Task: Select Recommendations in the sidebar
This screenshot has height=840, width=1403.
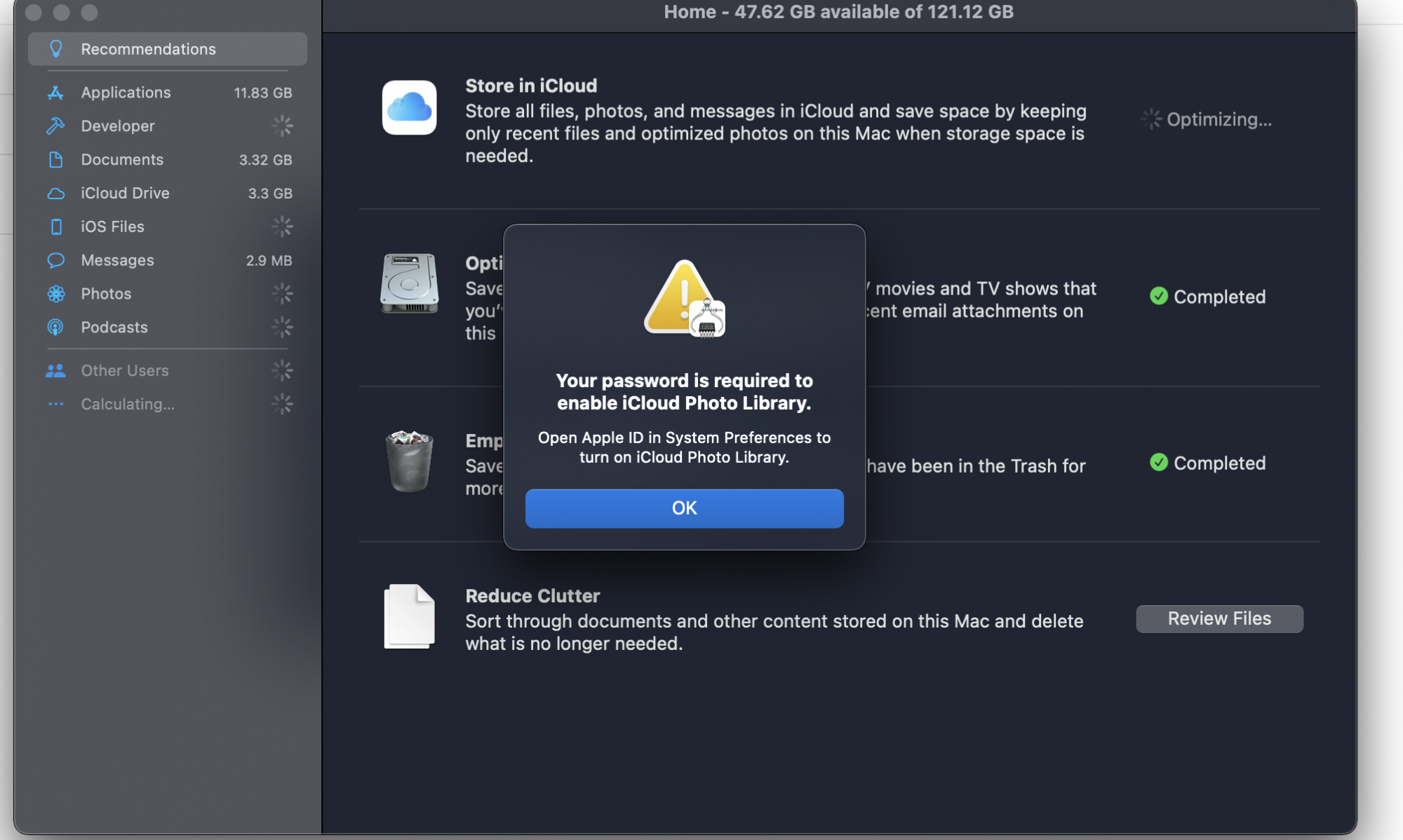Action: click(167, 49)
